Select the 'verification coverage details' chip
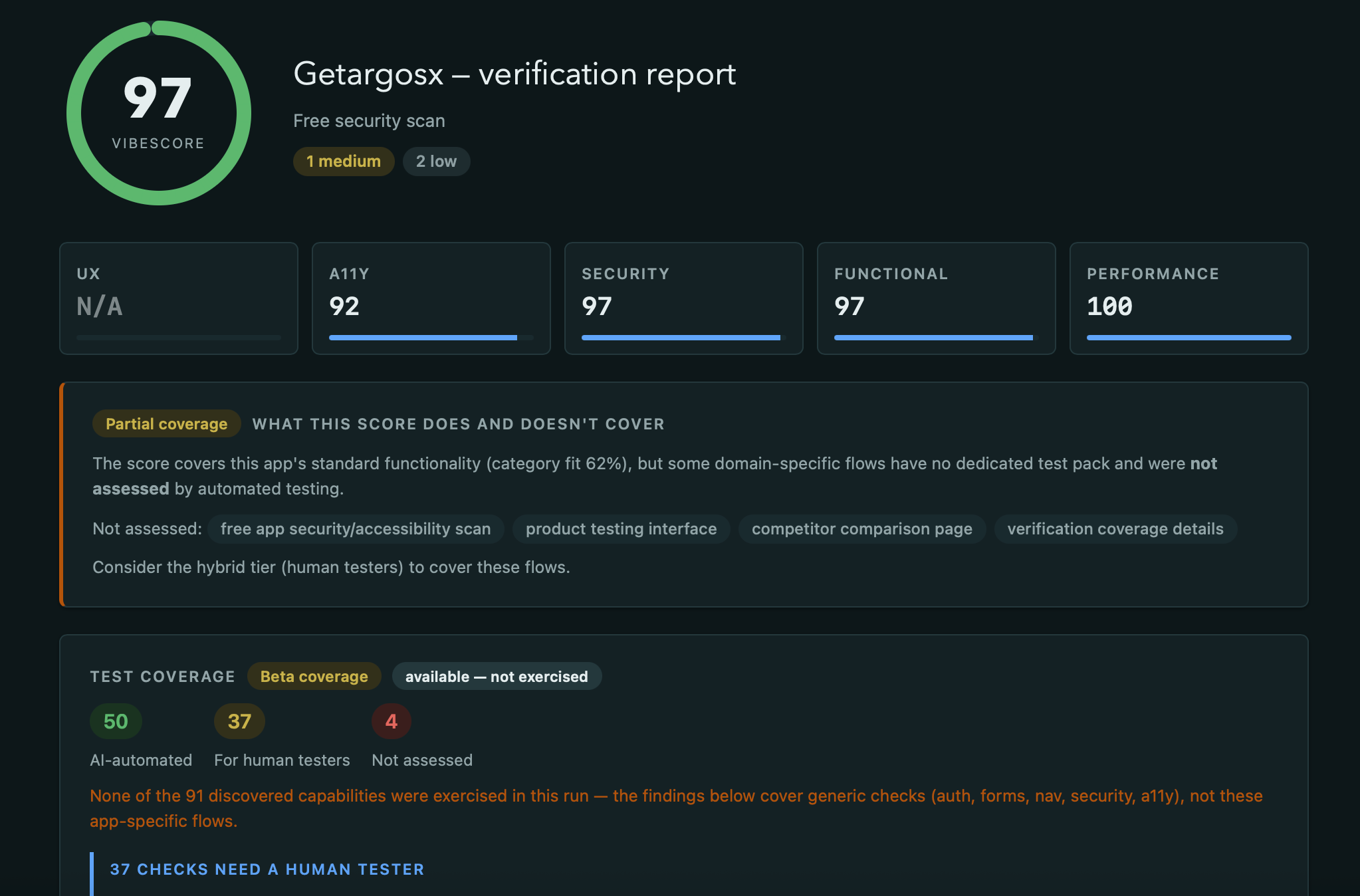Viewport: 1360px width, 896px height. coord(1115,529)
